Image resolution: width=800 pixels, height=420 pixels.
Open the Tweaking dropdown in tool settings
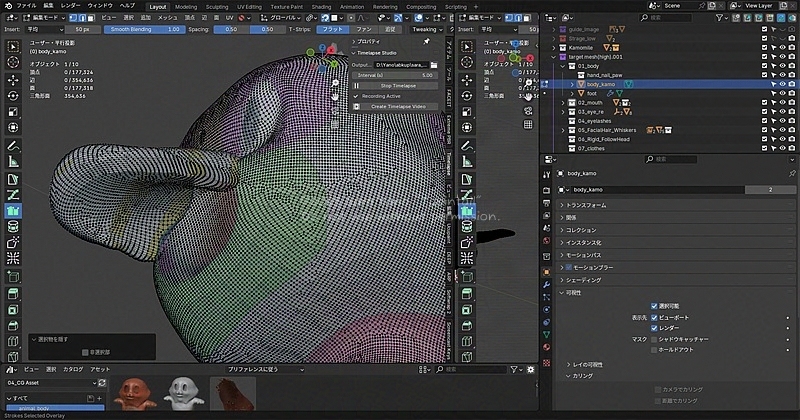coord(425,29)
